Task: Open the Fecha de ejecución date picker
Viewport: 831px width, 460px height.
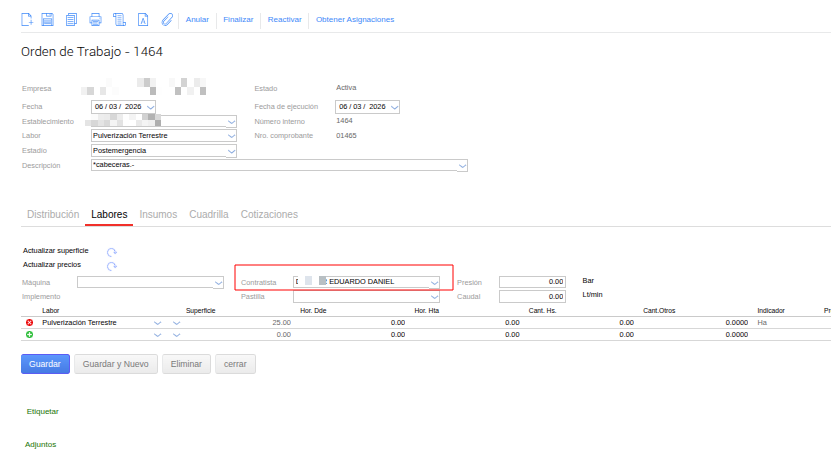Action: [394, 107]
